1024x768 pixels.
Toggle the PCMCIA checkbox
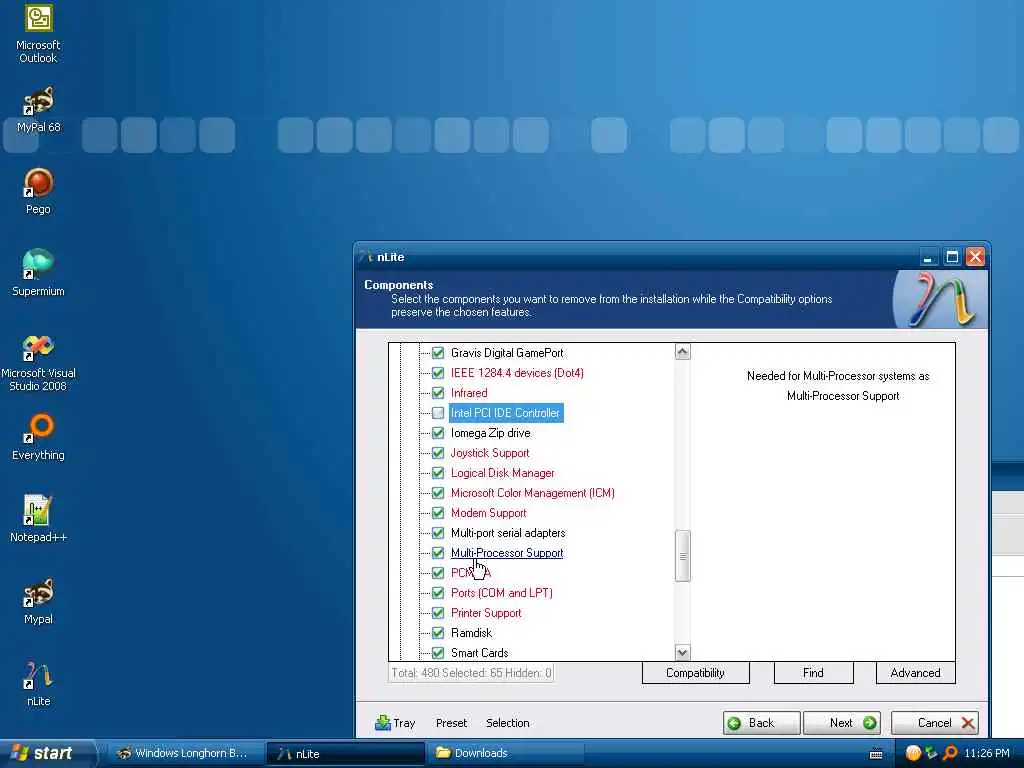(438, 573)
